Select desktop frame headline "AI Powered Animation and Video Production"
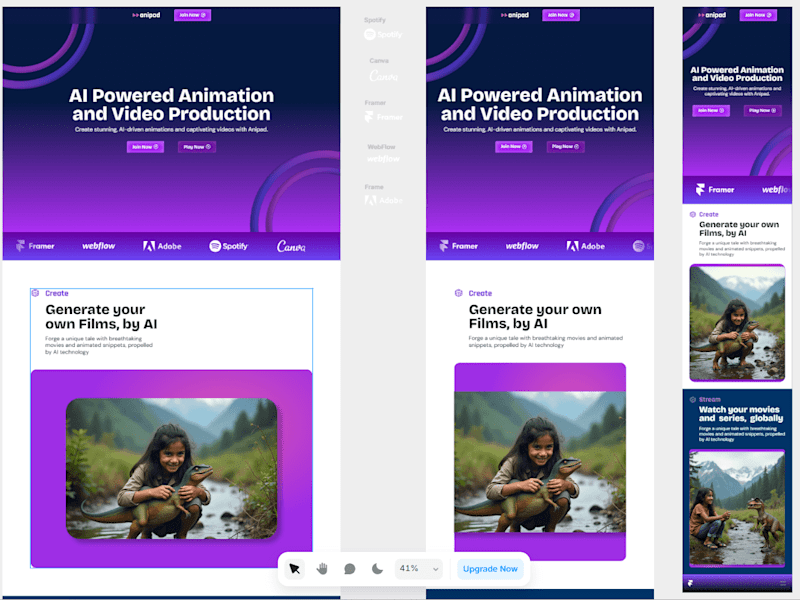 171,105
